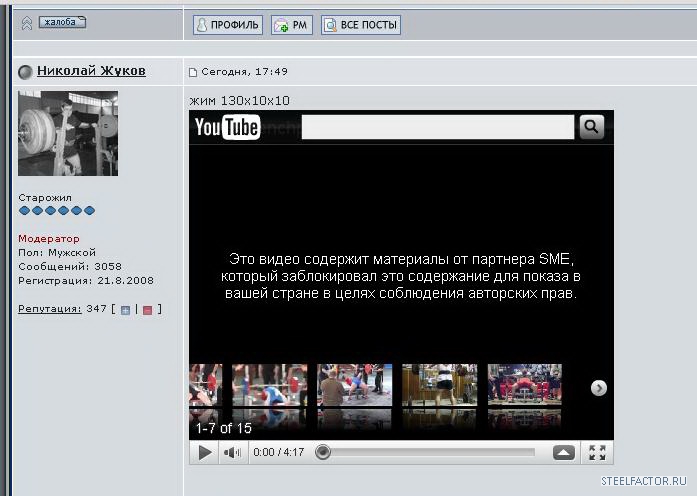This screenshot has width=697, height=496.
Task: Open the ПРОФИЛЬ profile button
Action: click(228, 25)
